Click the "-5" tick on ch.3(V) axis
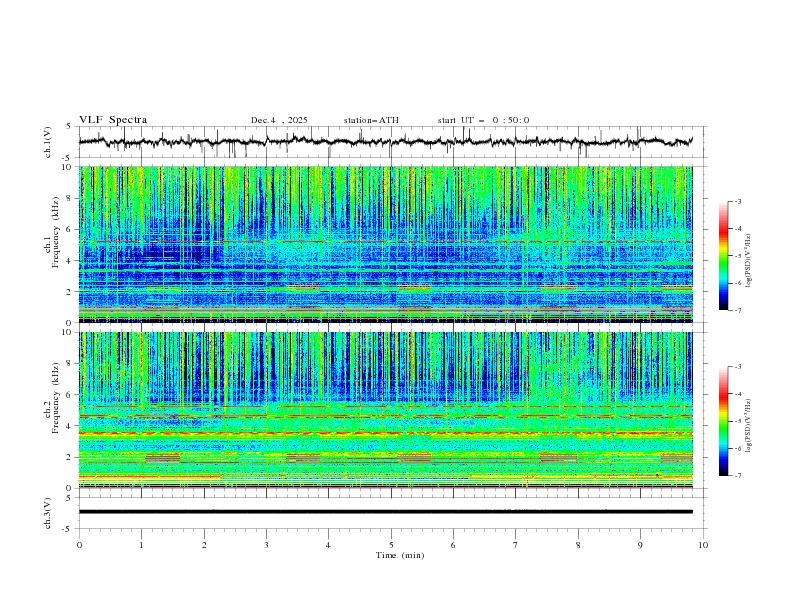Viewport: 792px width, 612px height. (67, 529)
